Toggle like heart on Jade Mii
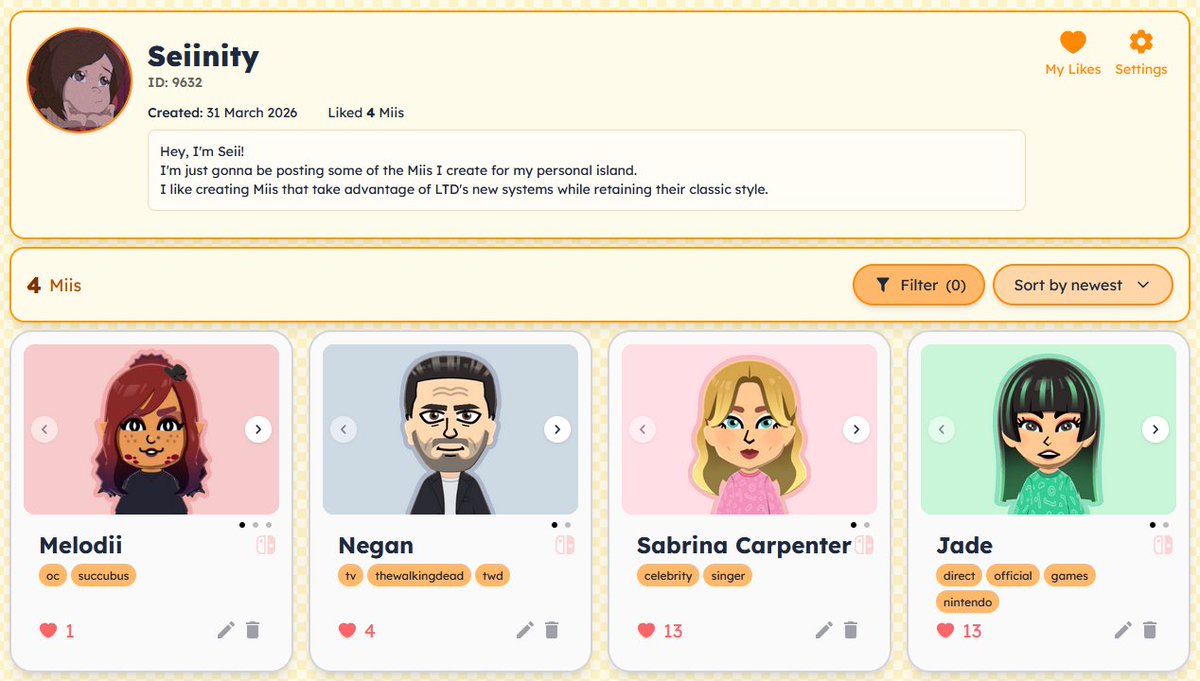This screenshot has width=1200, height=681. pyautogui.click(x=945, y=630)
